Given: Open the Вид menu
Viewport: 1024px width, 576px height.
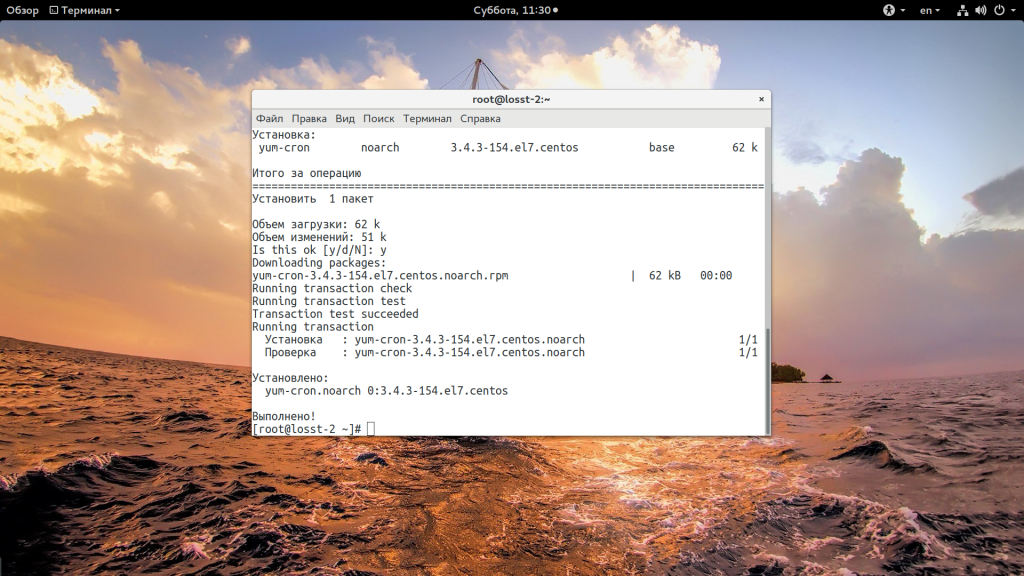Looking at the screenshot, I should (345, 118).
